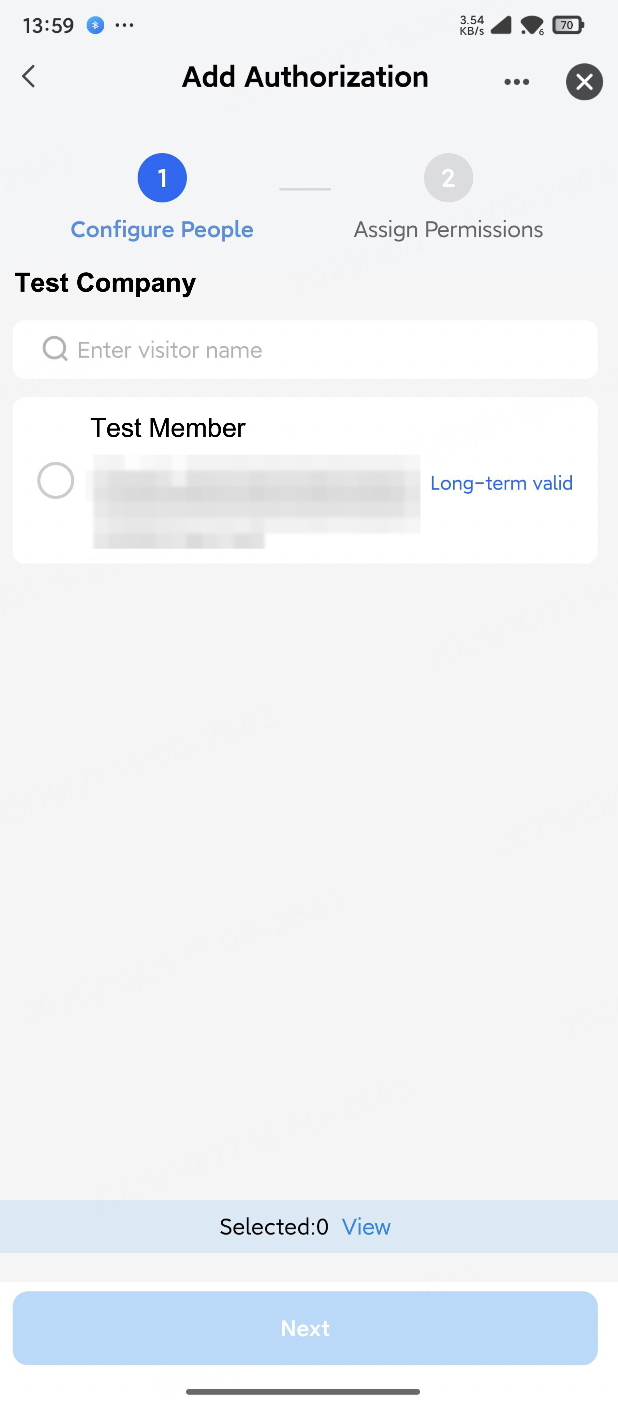Switch to Configure People step

162,229
